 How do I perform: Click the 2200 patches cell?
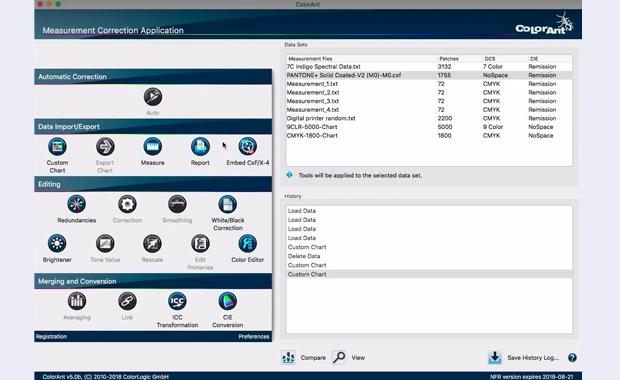445,118
